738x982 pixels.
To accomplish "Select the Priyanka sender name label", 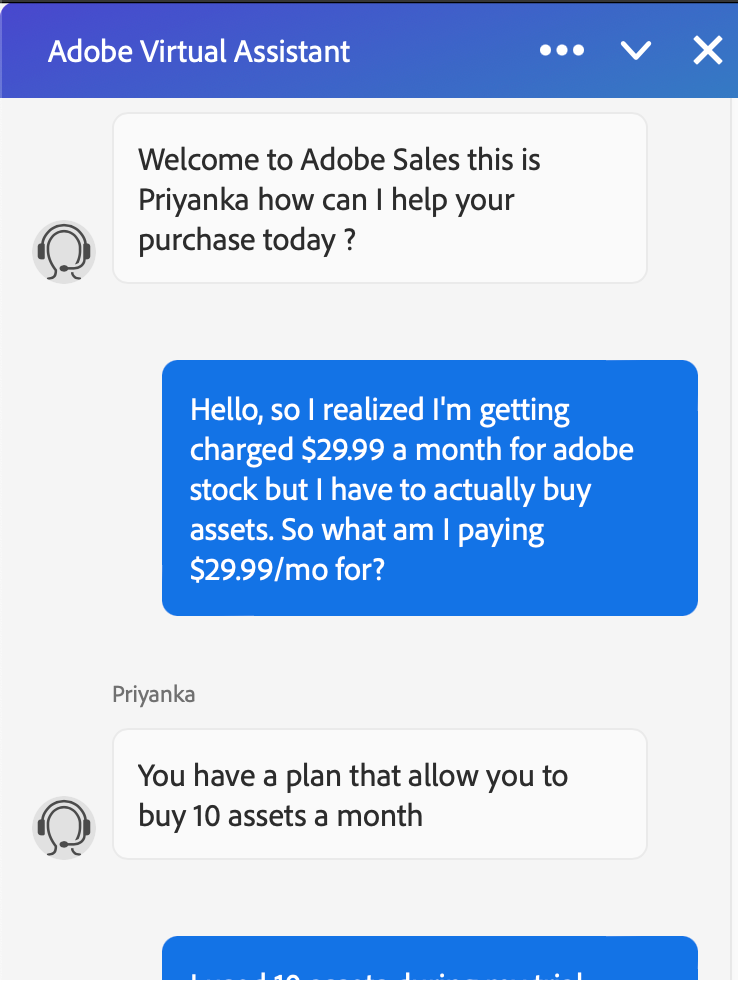I will pyautogui.click(x=153, y=694).
